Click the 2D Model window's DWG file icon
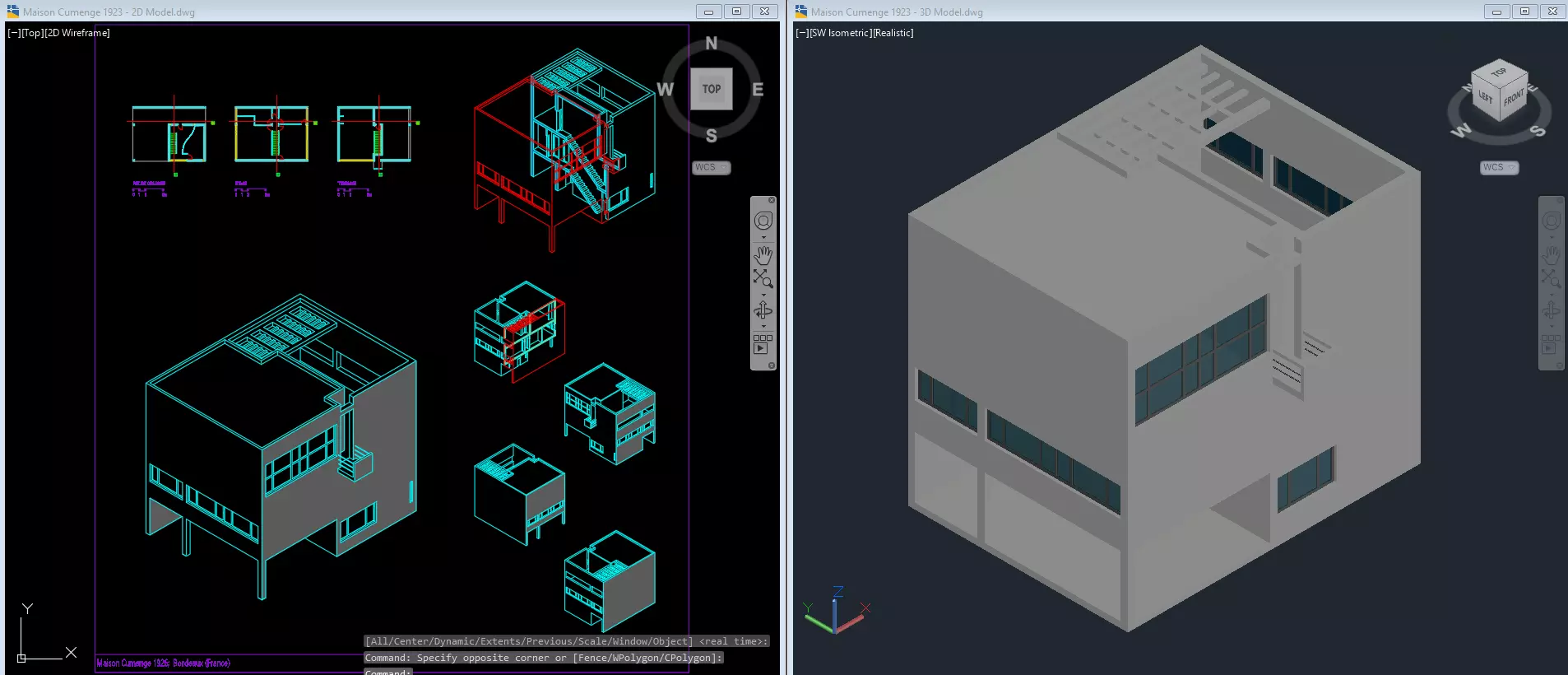1568x675 pixels. pyautogui.click(x=12, y=12)
